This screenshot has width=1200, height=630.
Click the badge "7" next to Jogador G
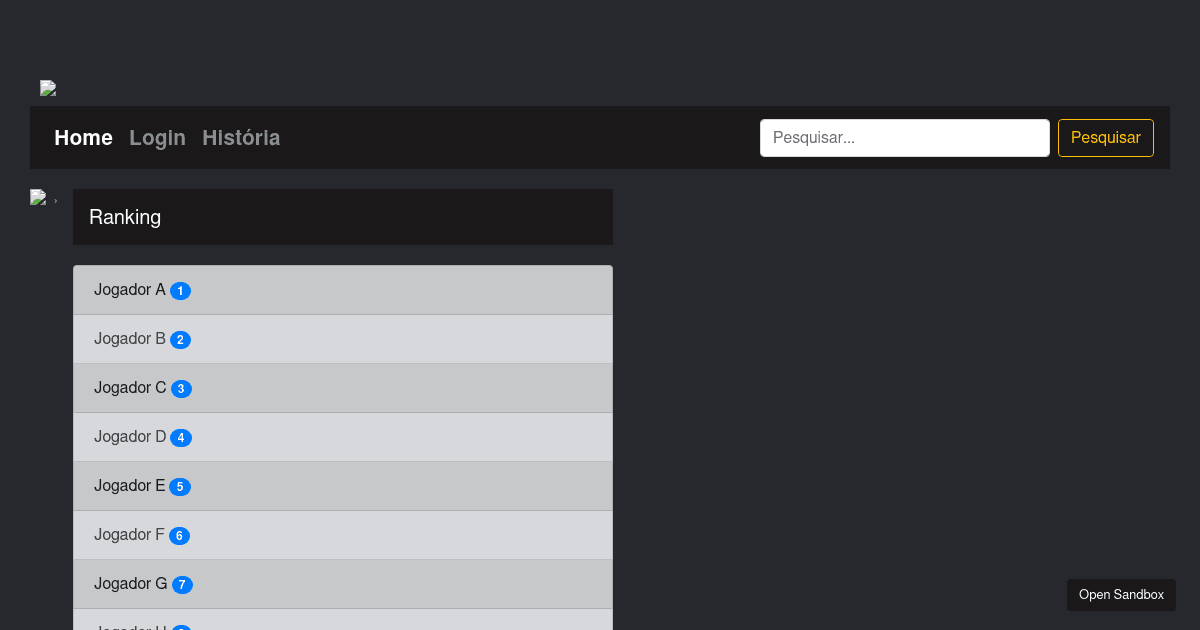(x=182, y=584)
